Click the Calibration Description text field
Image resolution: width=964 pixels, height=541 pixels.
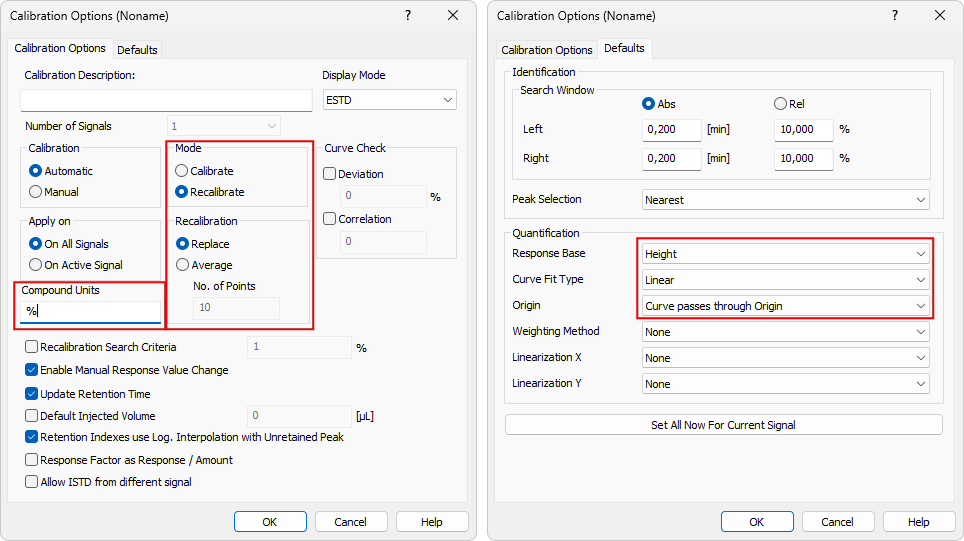pyautogui.click(x=166, y=100)
